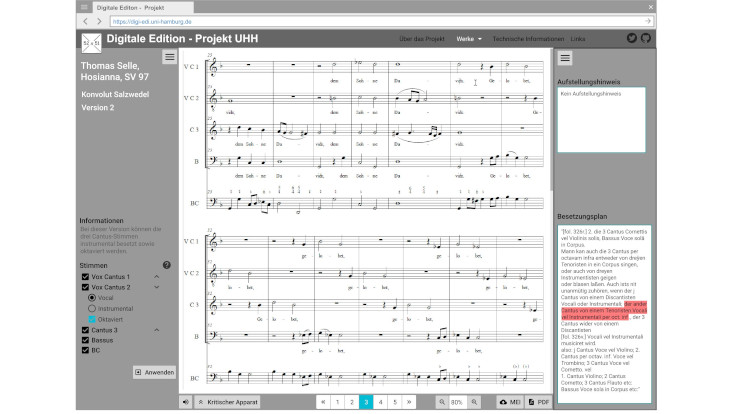The image size is (733, 414).
Task: Navigate browser forward arrow
Action: (99, 21)
